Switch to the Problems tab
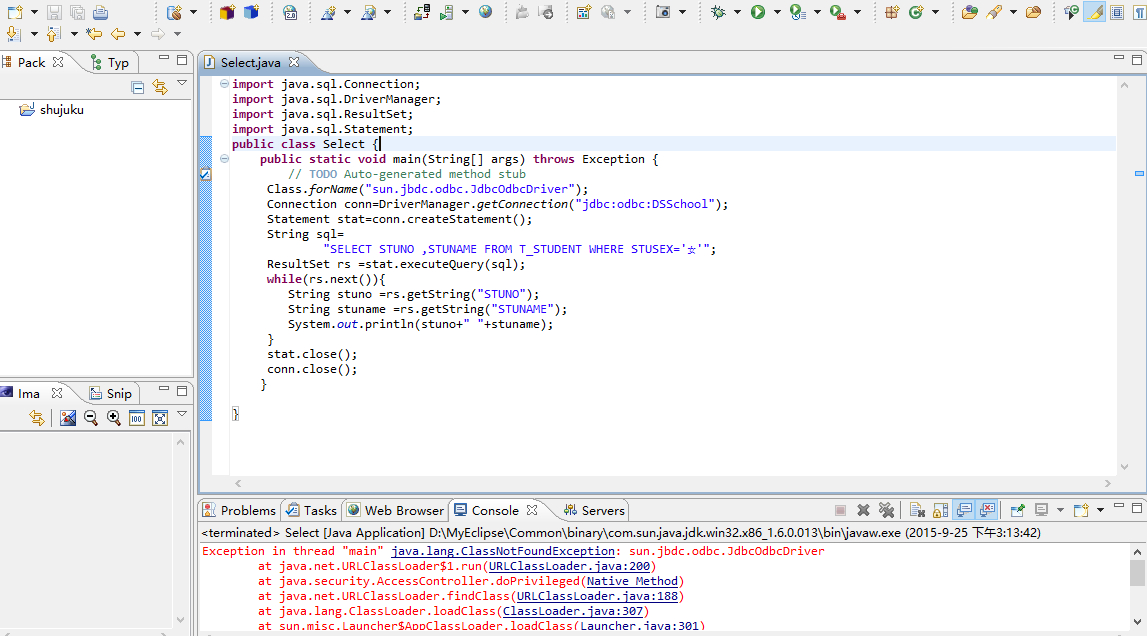 click(239, 510)
